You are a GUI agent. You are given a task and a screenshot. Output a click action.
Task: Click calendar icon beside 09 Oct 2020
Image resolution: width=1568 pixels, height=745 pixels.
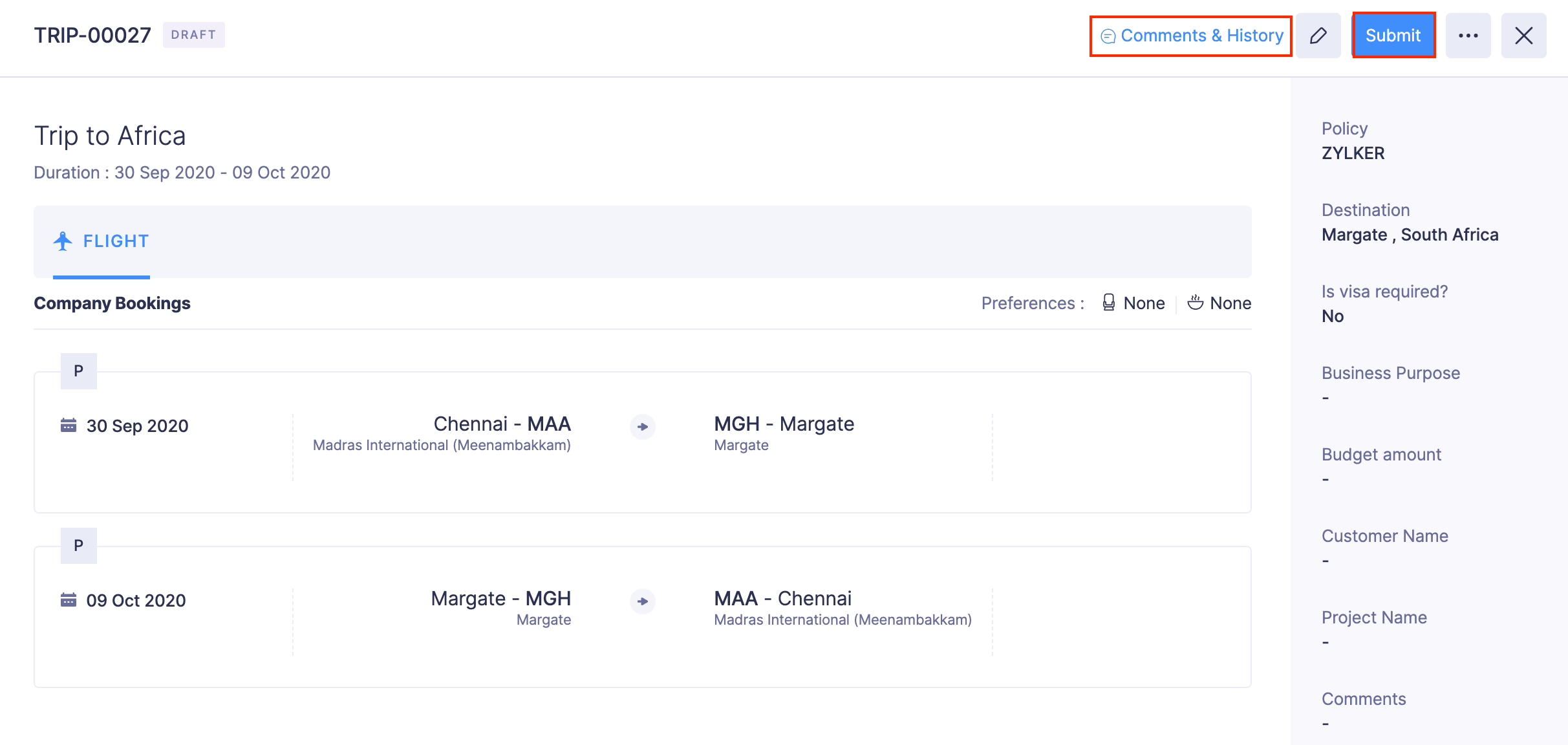[x=69, y=600]
